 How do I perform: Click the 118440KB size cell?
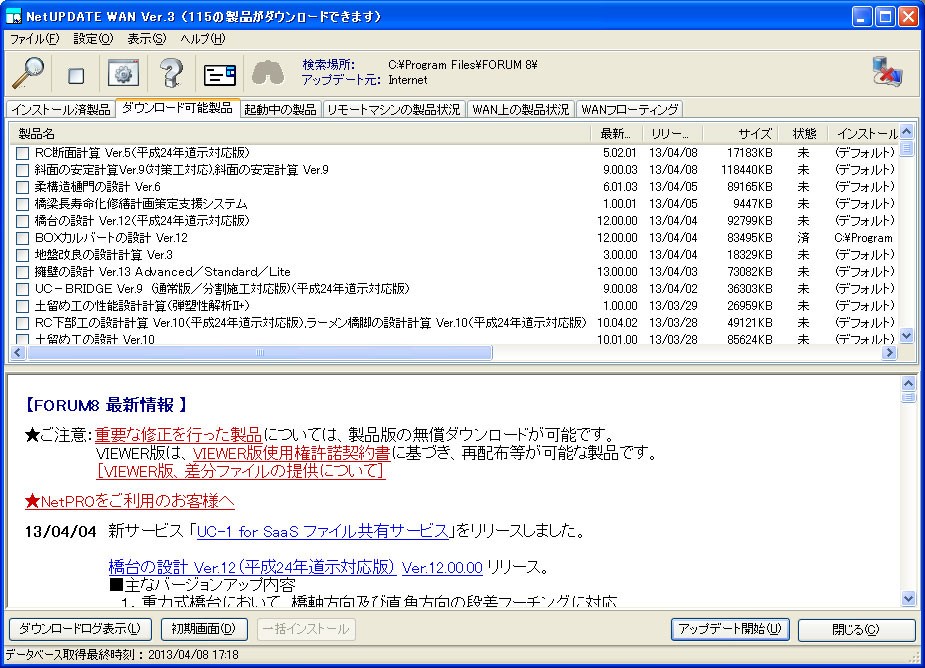(746, 171)
